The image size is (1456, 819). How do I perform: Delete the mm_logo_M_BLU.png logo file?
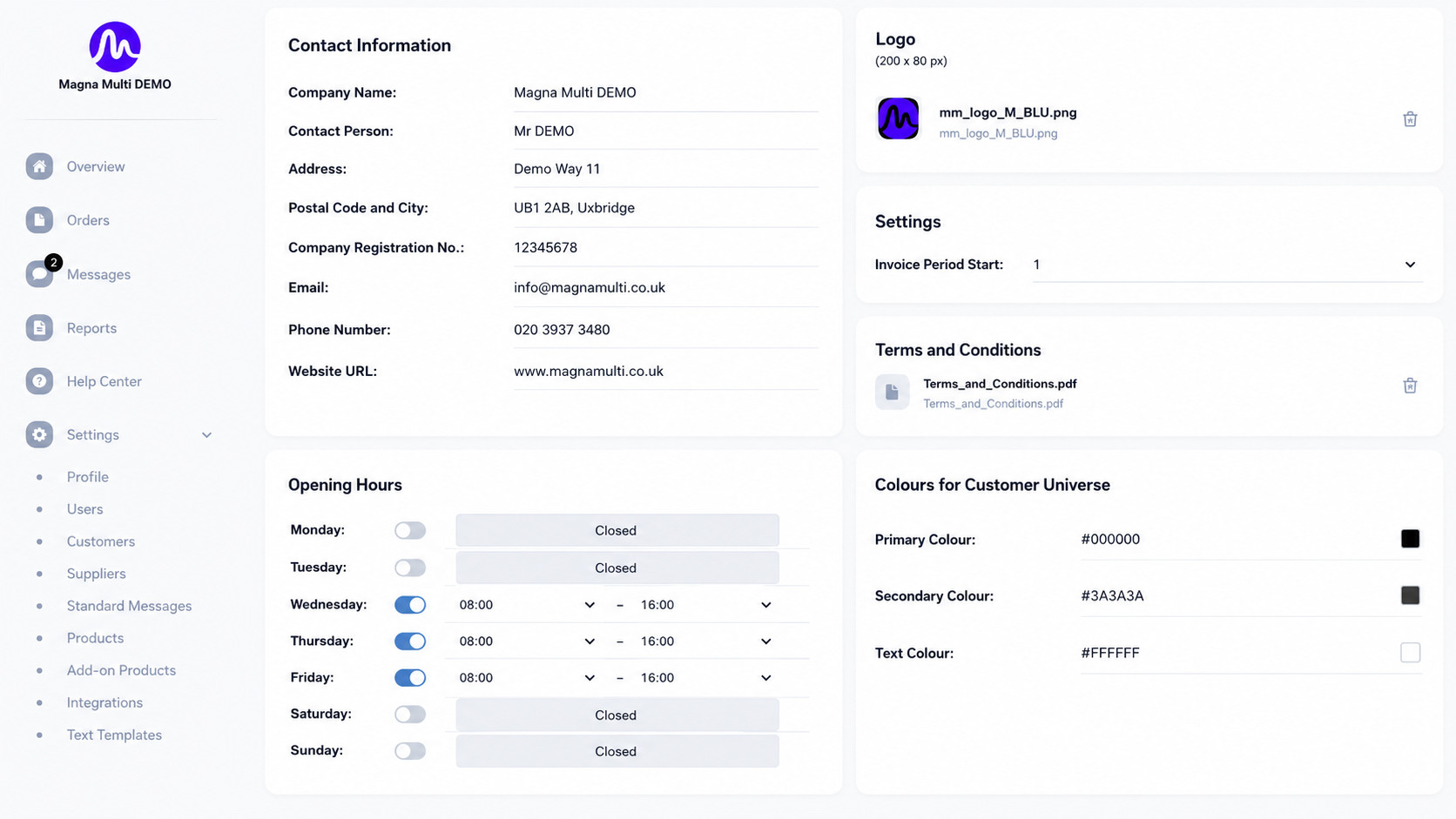click(x=1410, y=119)
